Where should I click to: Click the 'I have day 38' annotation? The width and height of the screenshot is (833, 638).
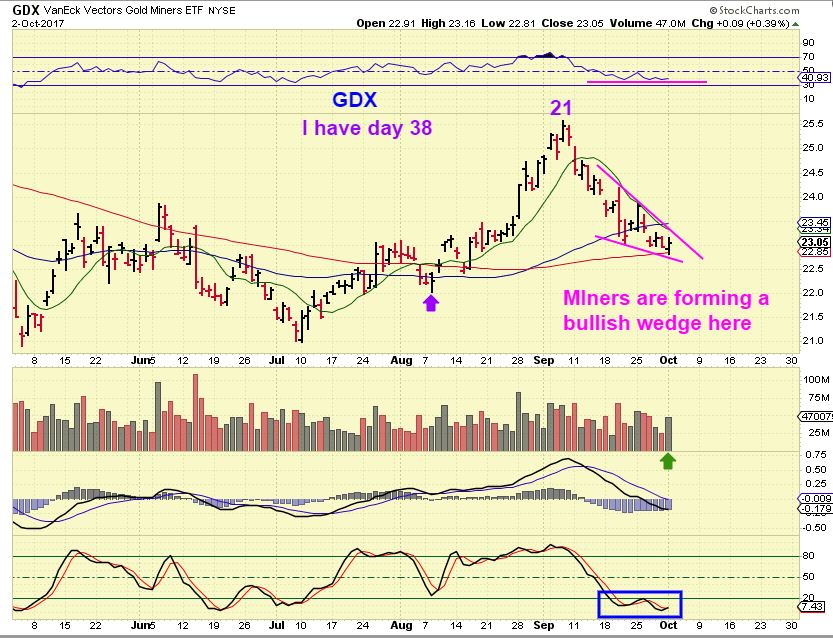367,128
